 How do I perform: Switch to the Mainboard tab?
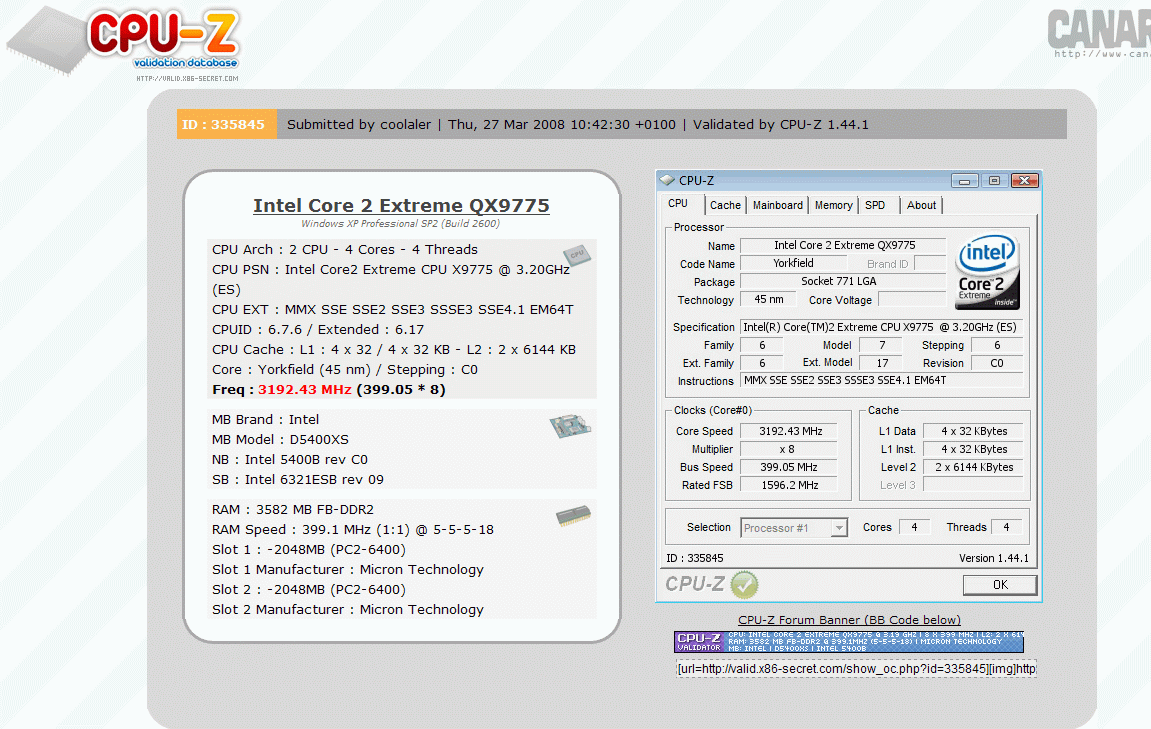click(777, 206)
